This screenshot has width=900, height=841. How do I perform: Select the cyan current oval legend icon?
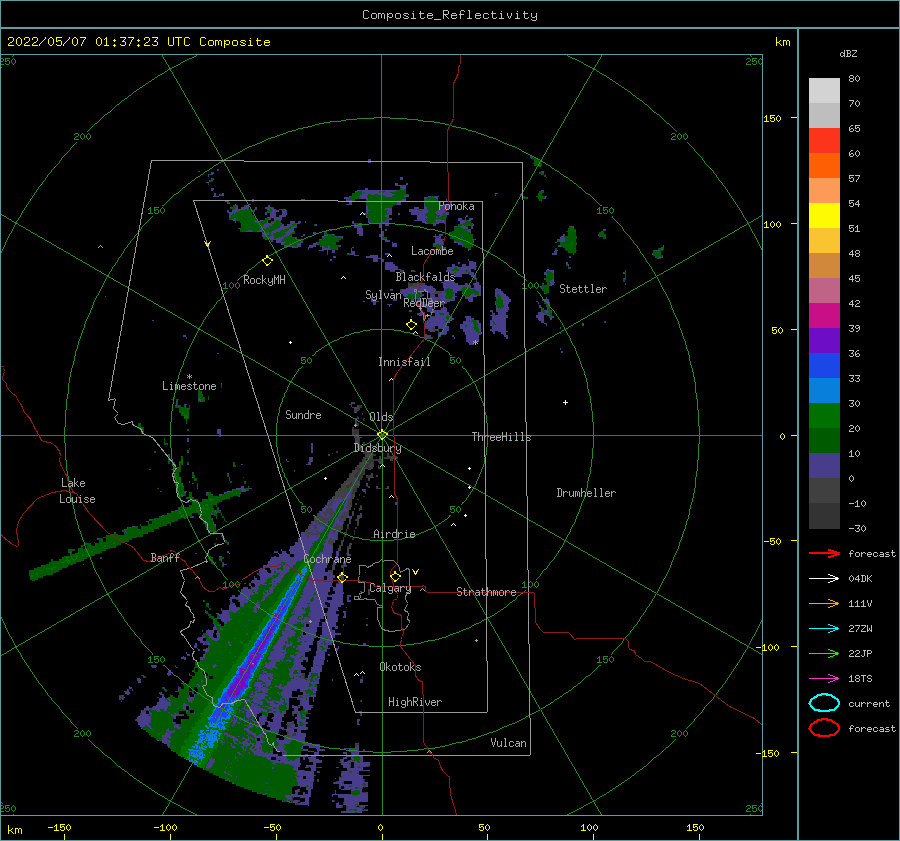(824, 703)
